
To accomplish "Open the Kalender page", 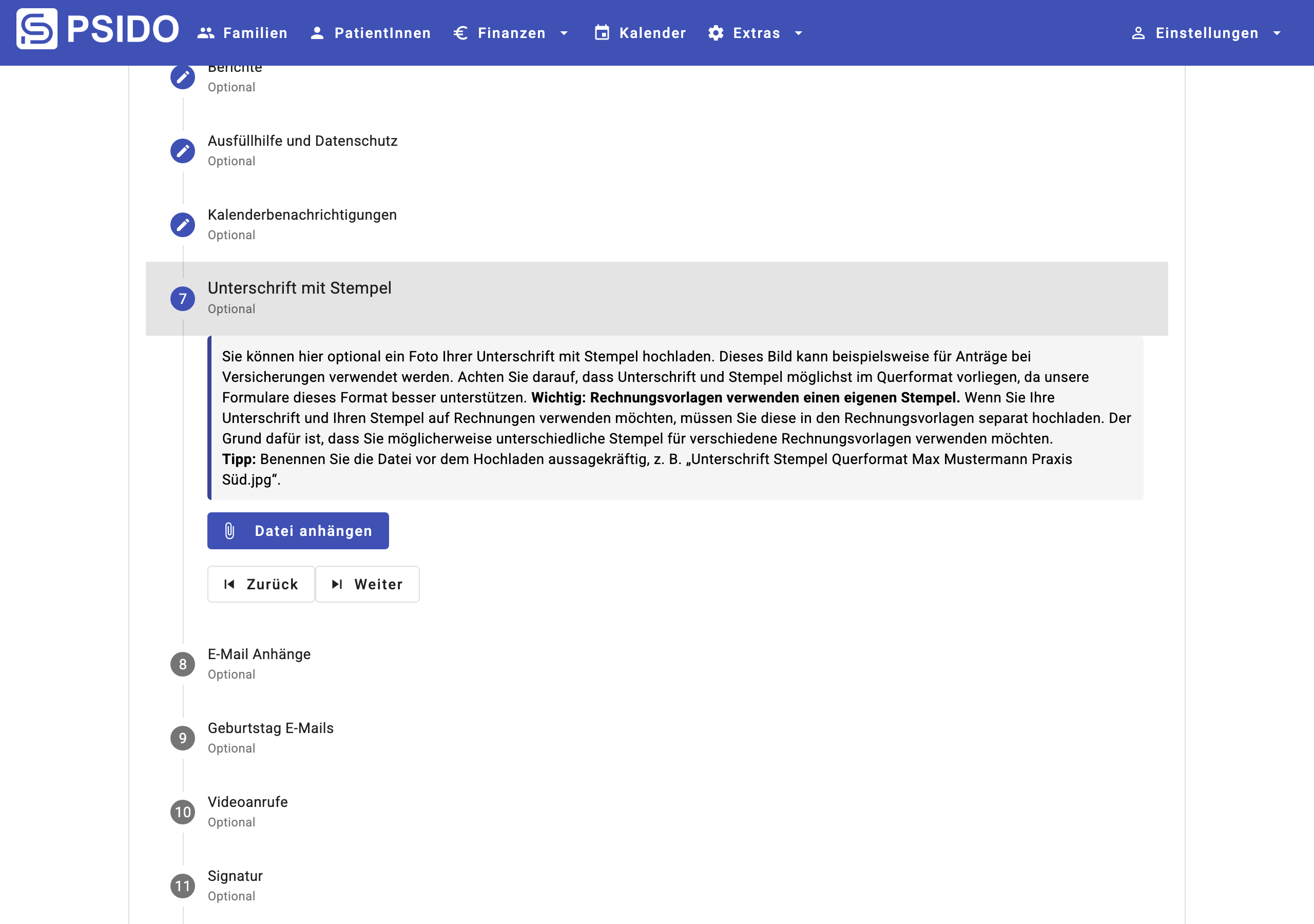I will point(640,33).
